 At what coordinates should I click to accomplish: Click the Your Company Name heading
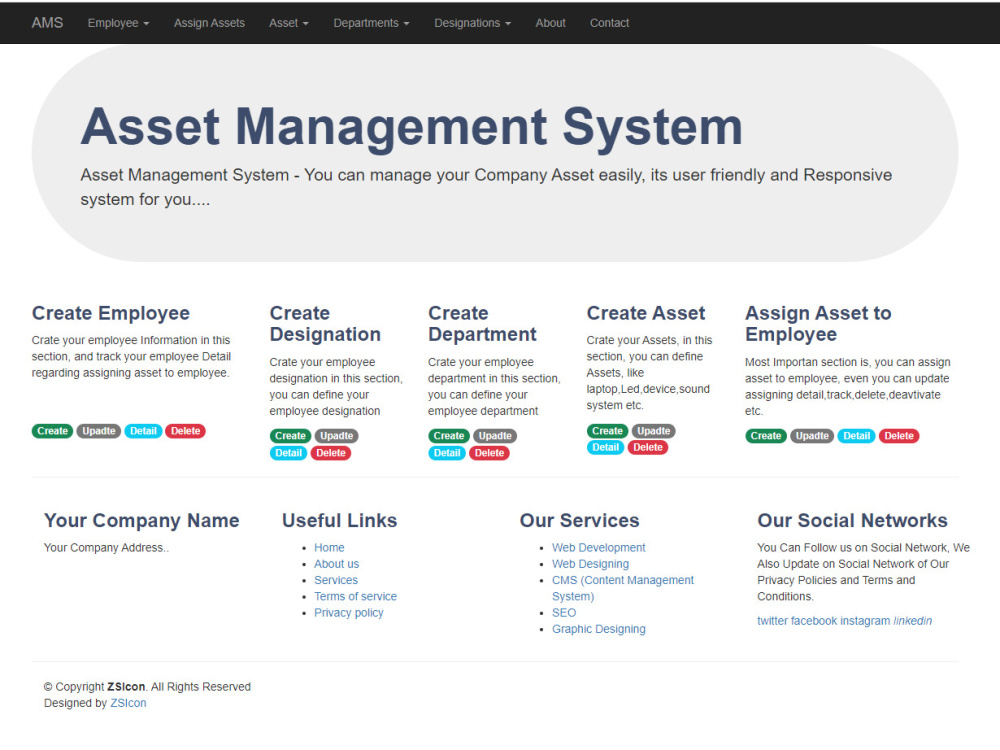[x=142, y=520]
